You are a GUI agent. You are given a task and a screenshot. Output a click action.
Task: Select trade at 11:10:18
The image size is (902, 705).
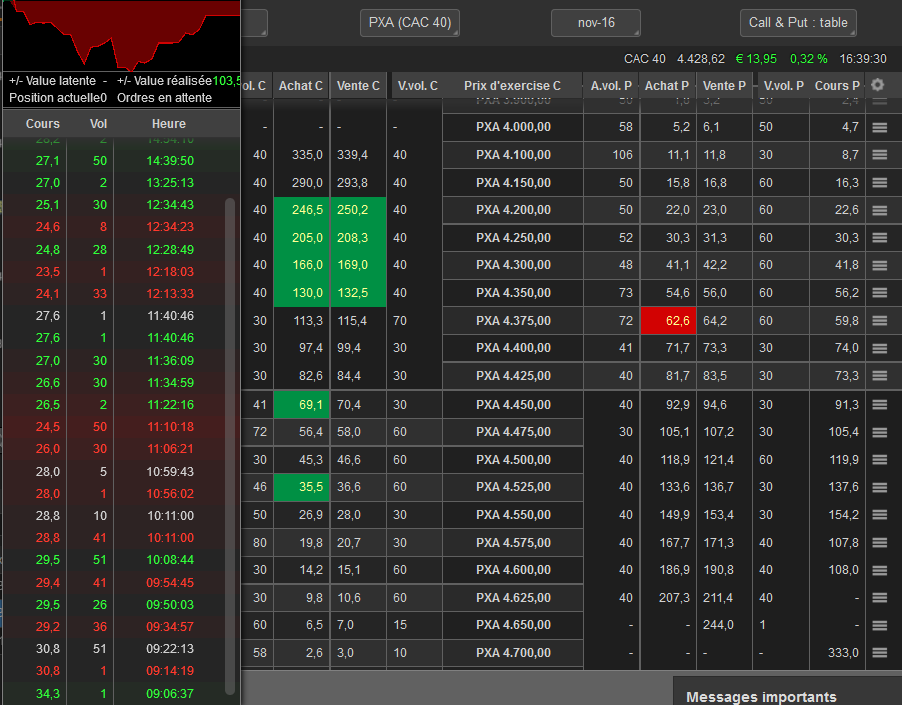[114, 427]
